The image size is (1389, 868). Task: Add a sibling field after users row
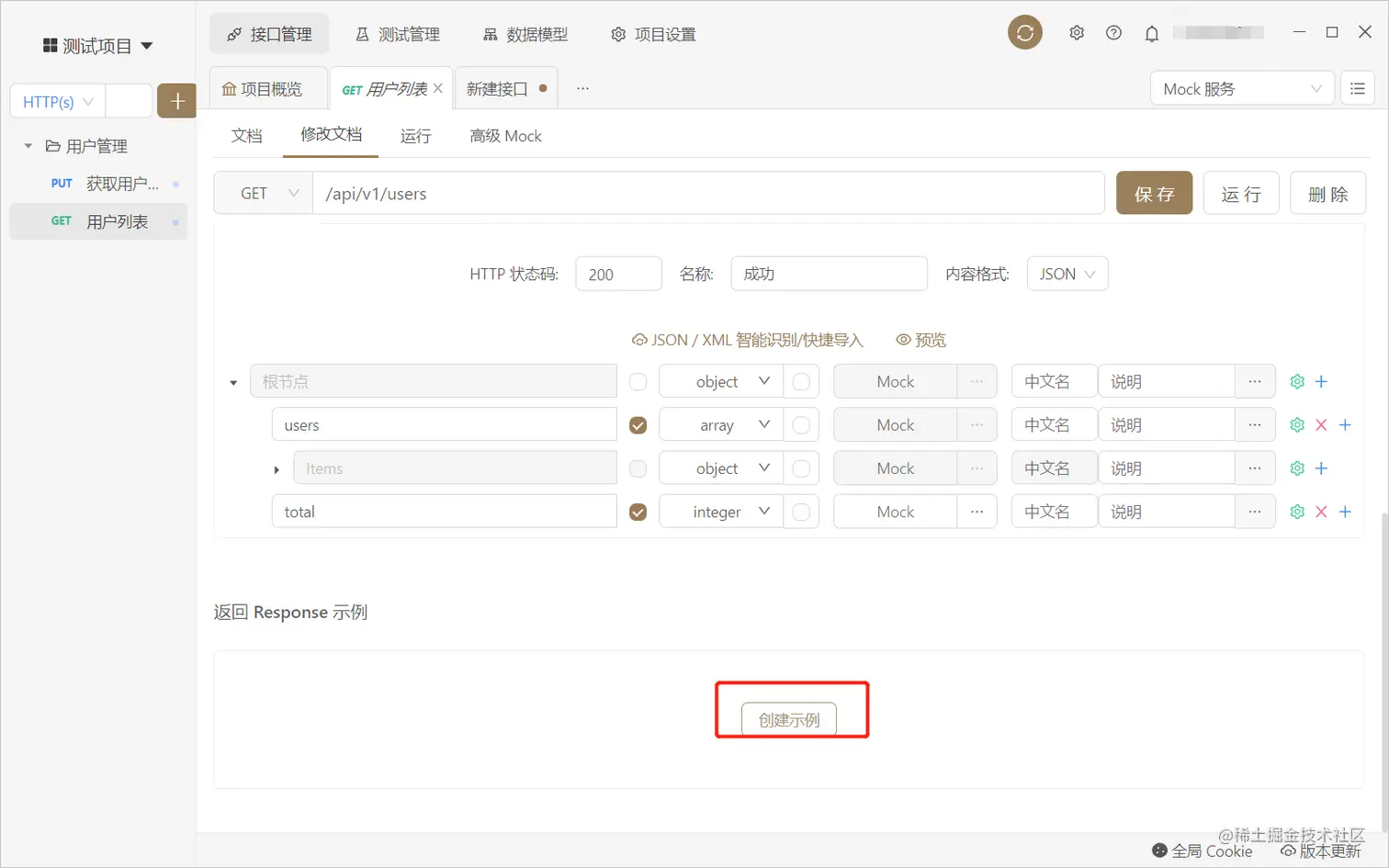(1345, 424)
